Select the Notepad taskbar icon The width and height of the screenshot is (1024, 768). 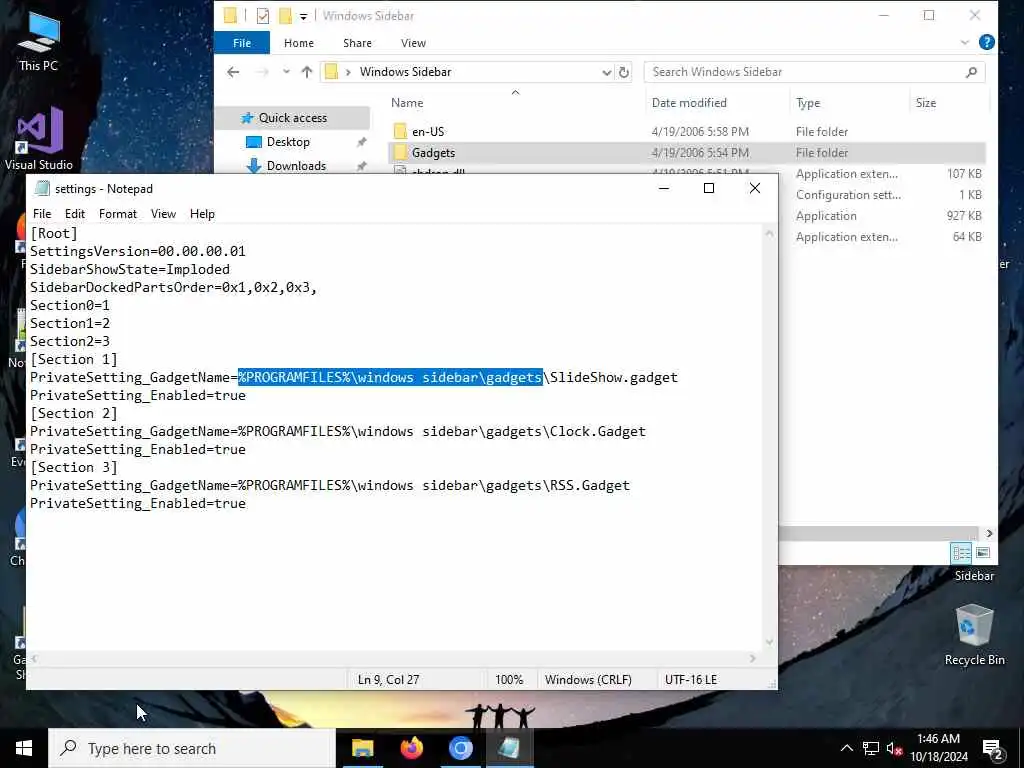[509, 748]
